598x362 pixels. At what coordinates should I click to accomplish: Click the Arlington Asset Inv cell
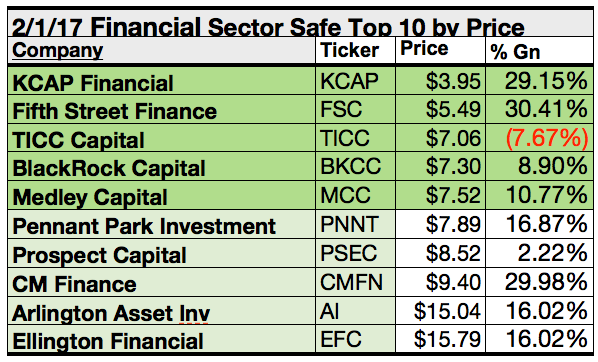click(162, 311)
